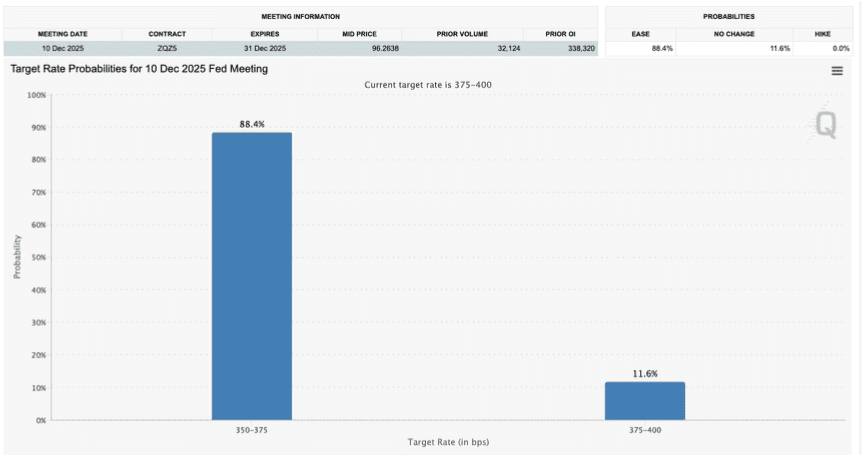
Task: Click the QuikStrike Q watermark logo
Action: click(x=825, y=124)
